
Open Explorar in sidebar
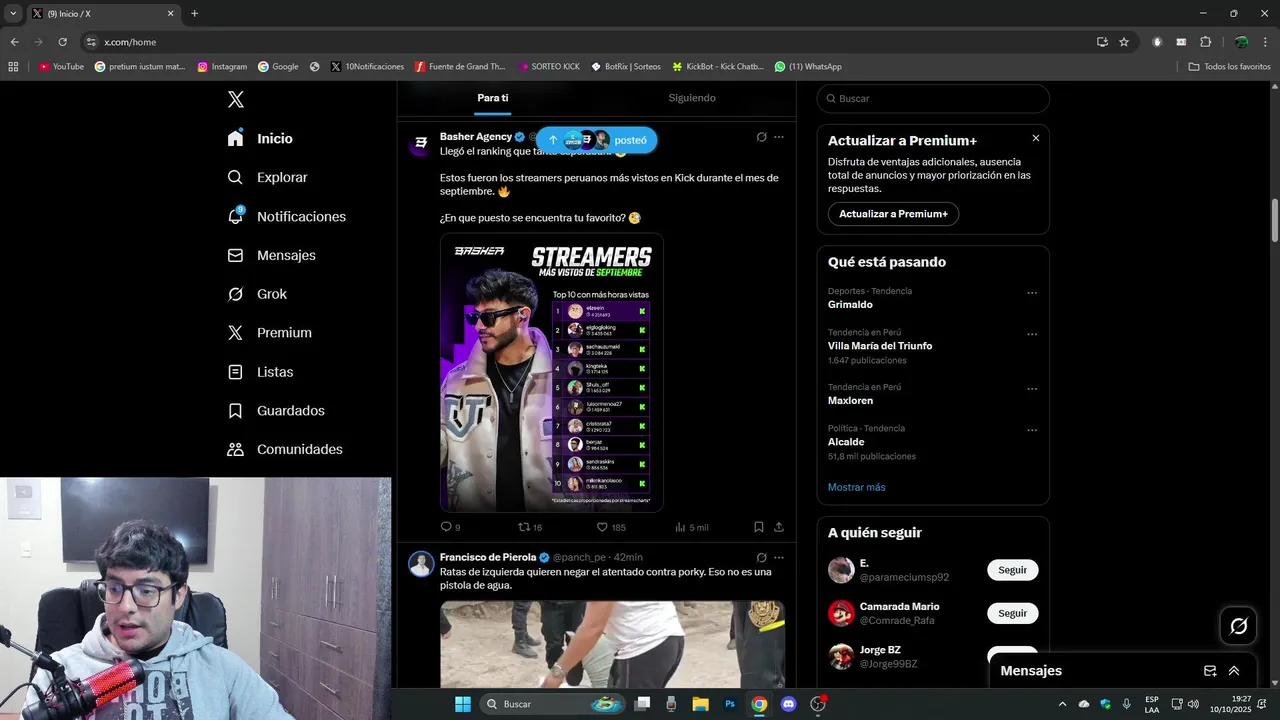[267, 177]
